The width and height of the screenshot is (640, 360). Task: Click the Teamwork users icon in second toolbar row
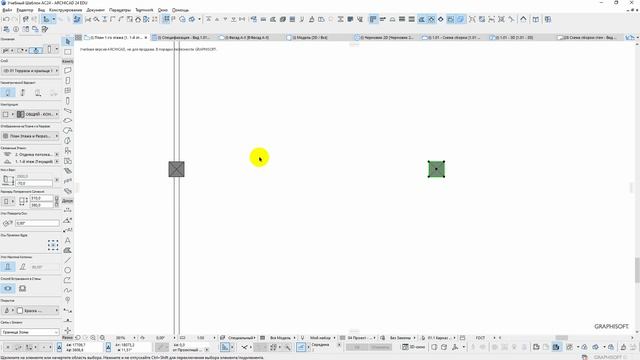coord(7,29)
